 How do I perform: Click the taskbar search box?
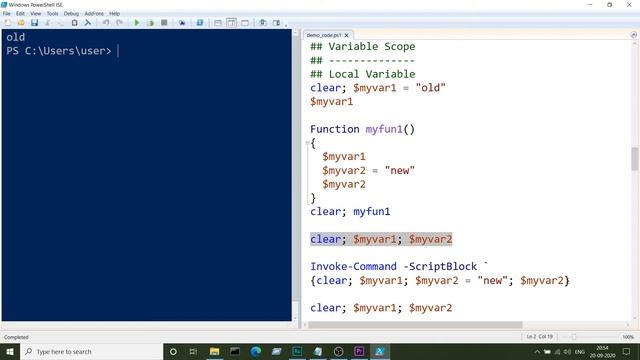pyautogui.click(x=91, y=351)
